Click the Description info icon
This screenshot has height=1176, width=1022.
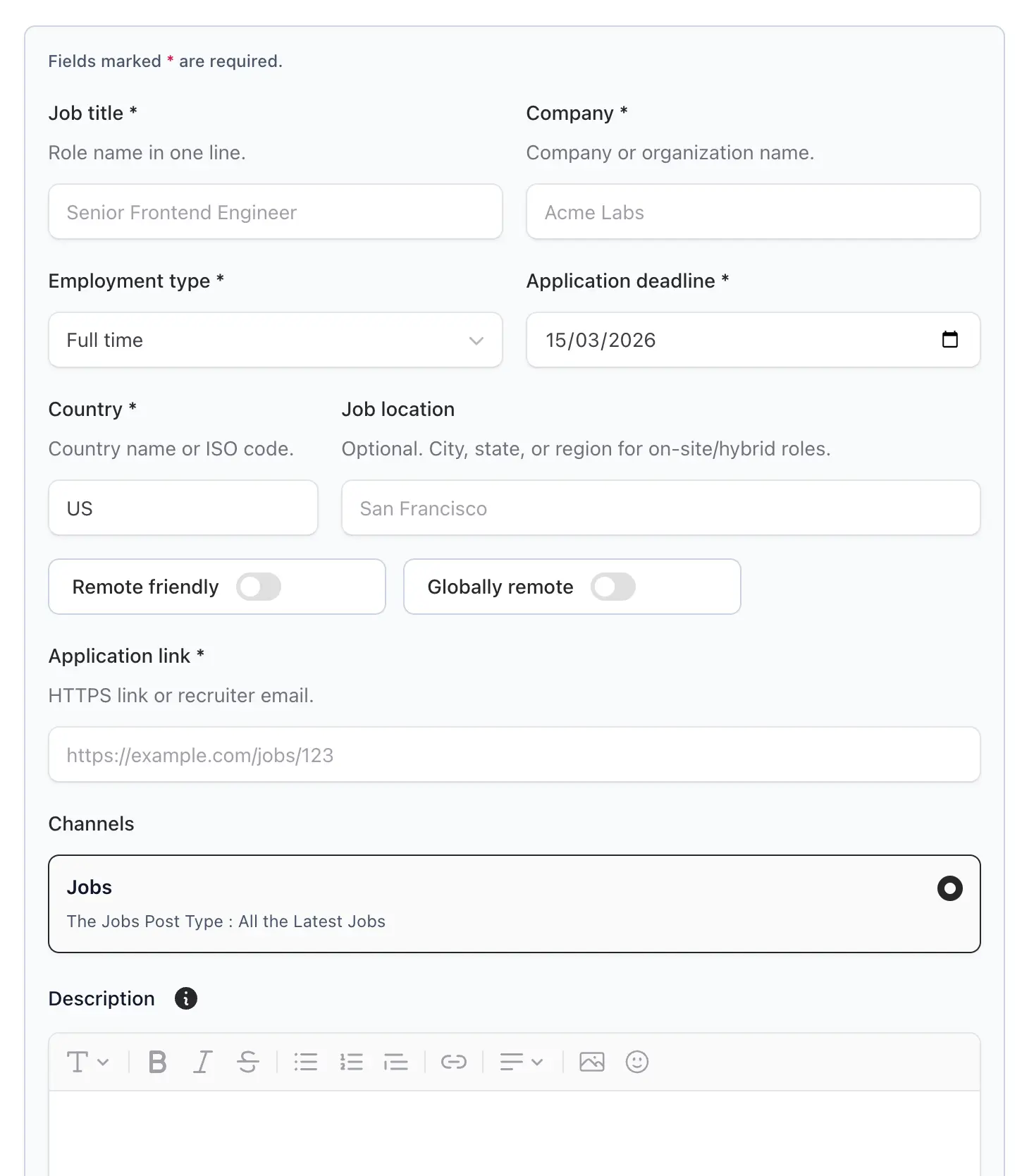coord(186,998)
